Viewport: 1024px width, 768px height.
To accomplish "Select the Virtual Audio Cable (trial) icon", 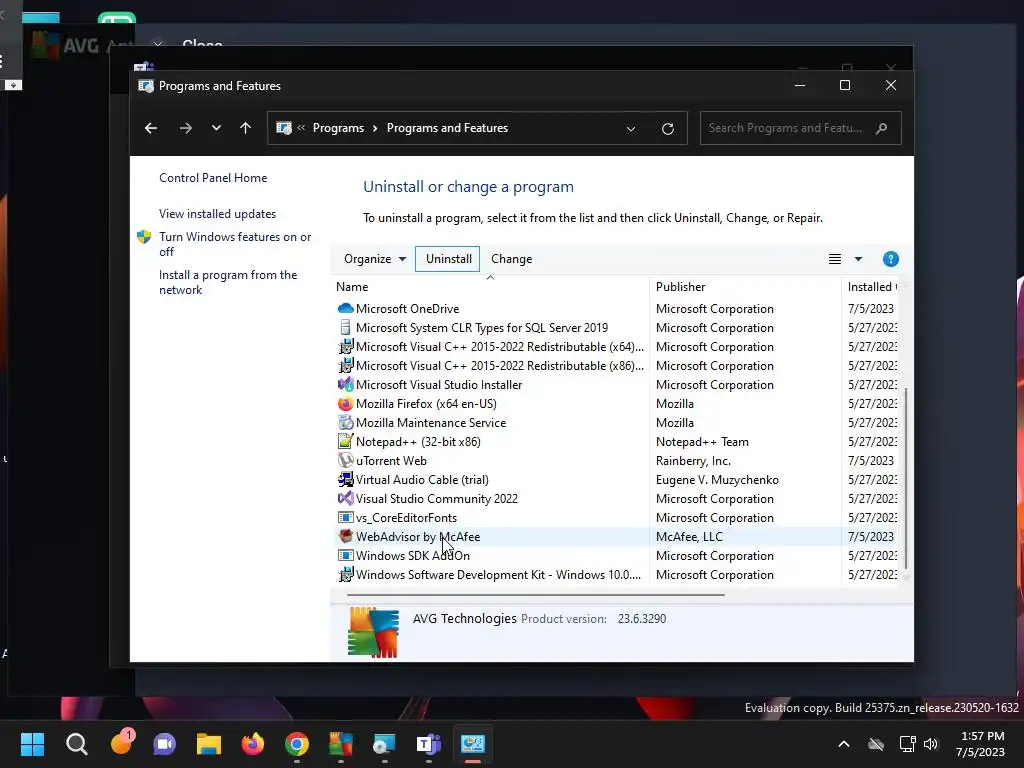I will [x=345, y=479].
